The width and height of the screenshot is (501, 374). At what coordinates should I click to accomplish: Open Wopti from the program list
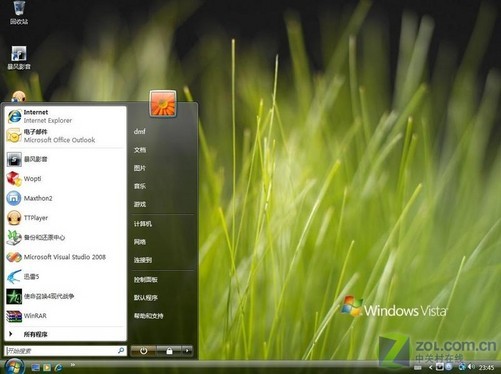pos(65,179)
